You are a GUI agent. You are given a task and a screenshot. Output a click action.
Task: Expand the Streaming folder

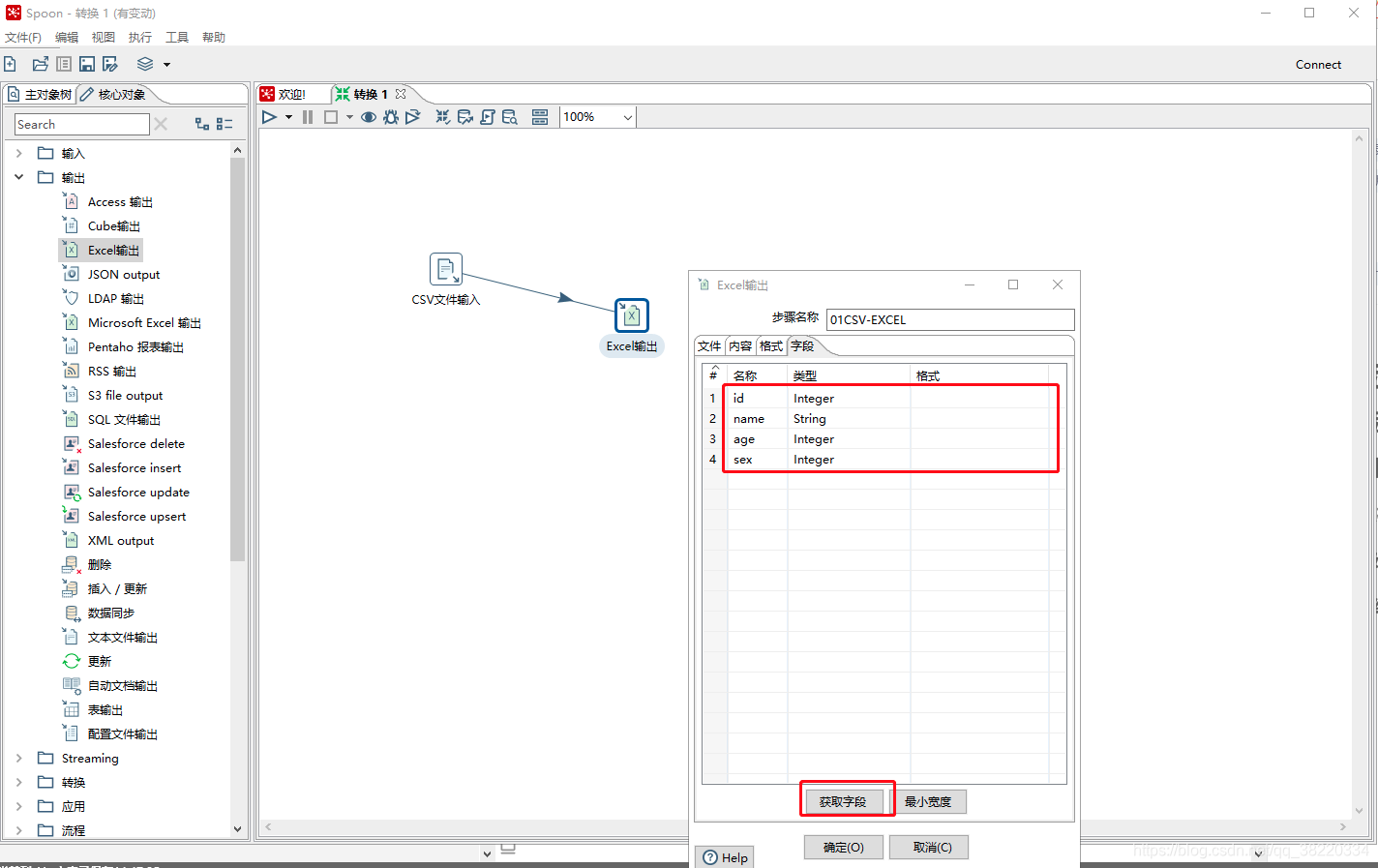pyautogui.click(x=19, y=758)
